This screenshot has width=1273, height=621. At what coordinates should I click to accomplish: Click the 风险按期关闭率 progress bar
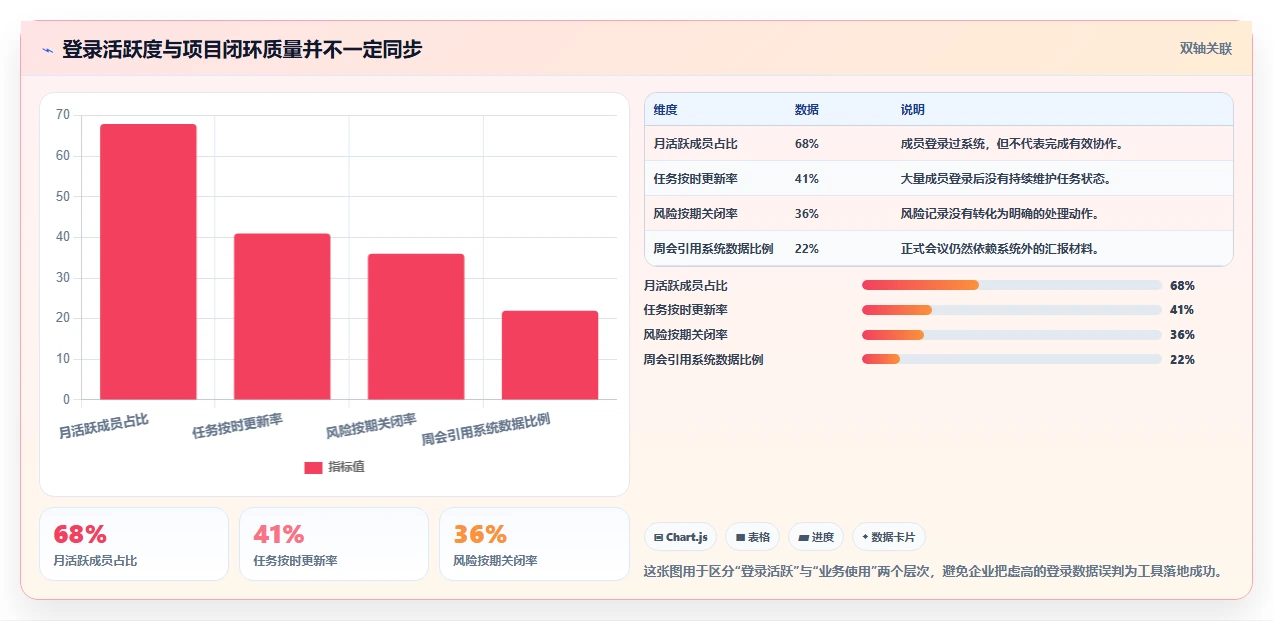click(1012, 335)
